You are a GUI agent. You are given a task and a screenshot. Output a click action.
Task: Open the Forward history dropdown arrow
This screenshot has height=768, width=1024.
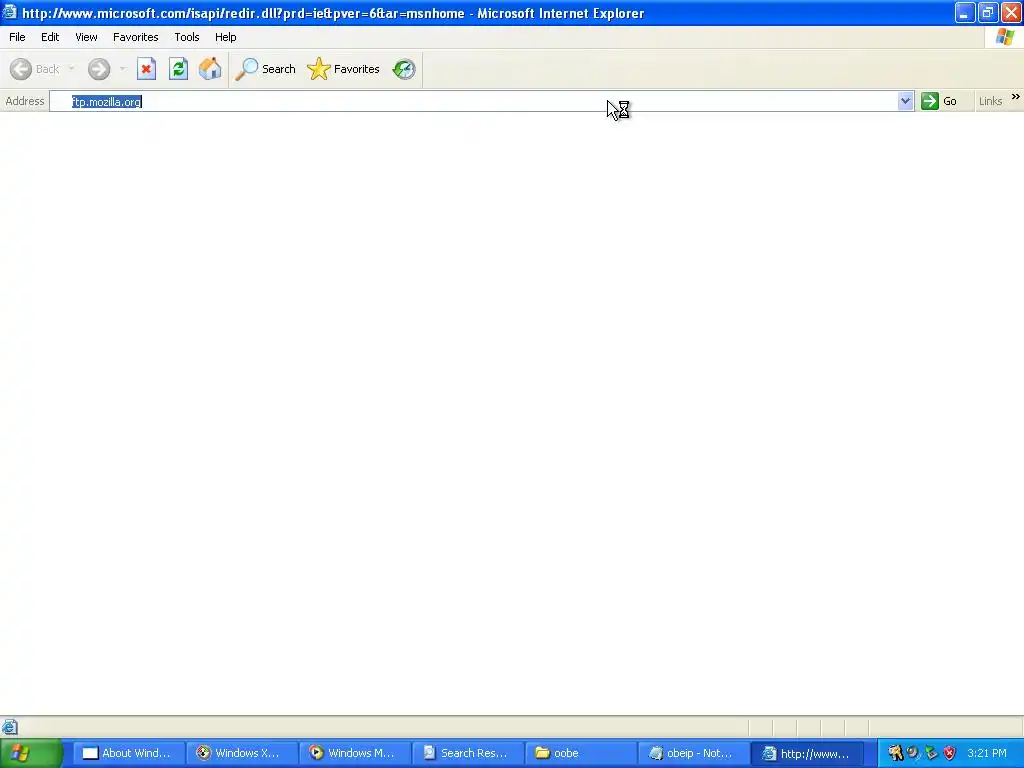click(x=122, y=69)
